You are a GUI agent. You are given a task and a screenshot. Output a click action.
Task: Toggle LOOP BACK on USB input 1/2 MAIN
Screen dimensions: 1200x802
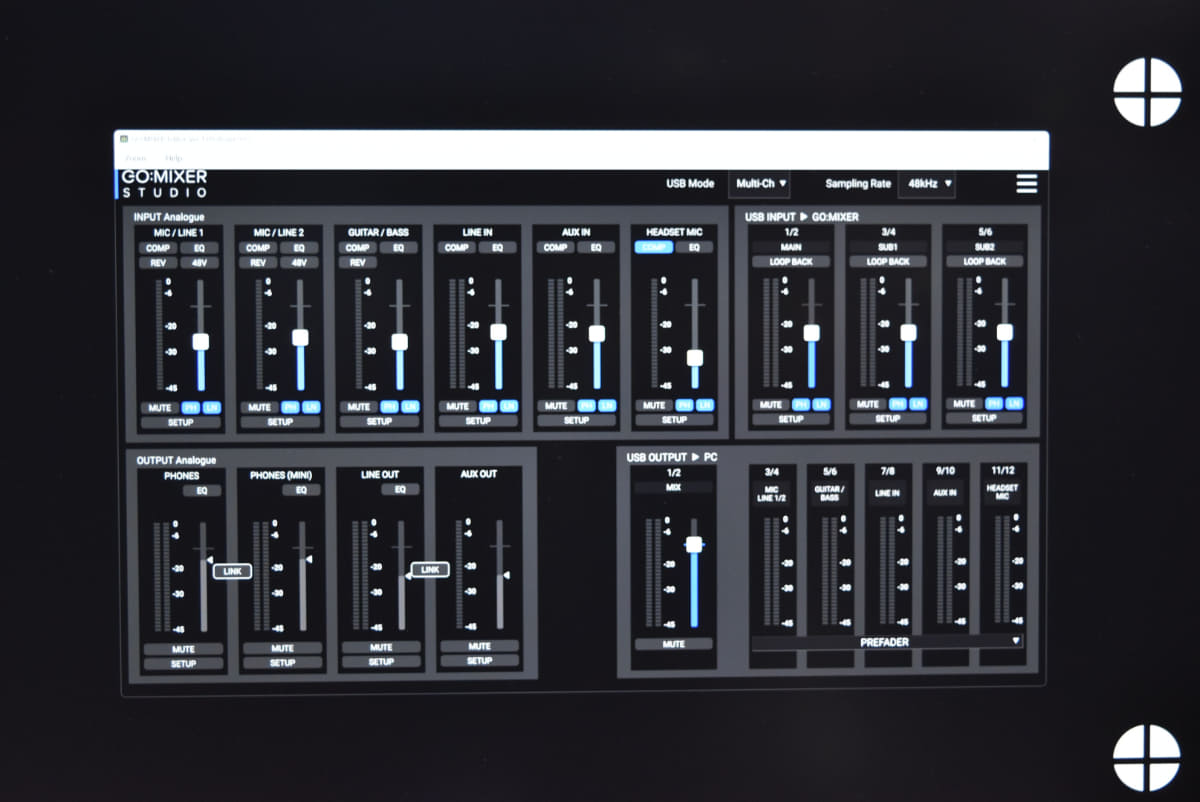[791, 262]
